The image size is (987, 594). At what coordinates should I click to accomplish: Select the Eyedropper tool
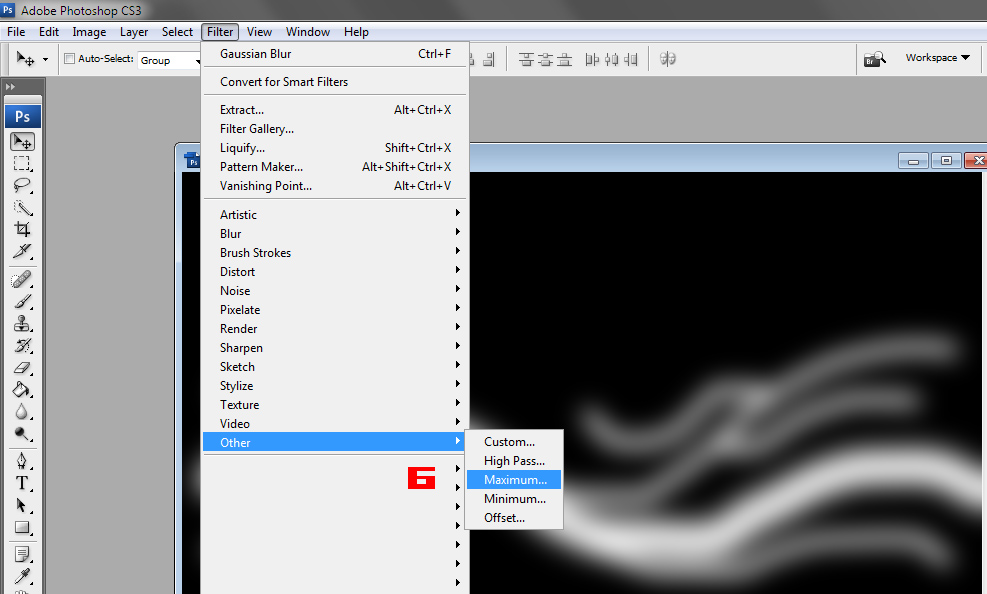coord(22,576)
